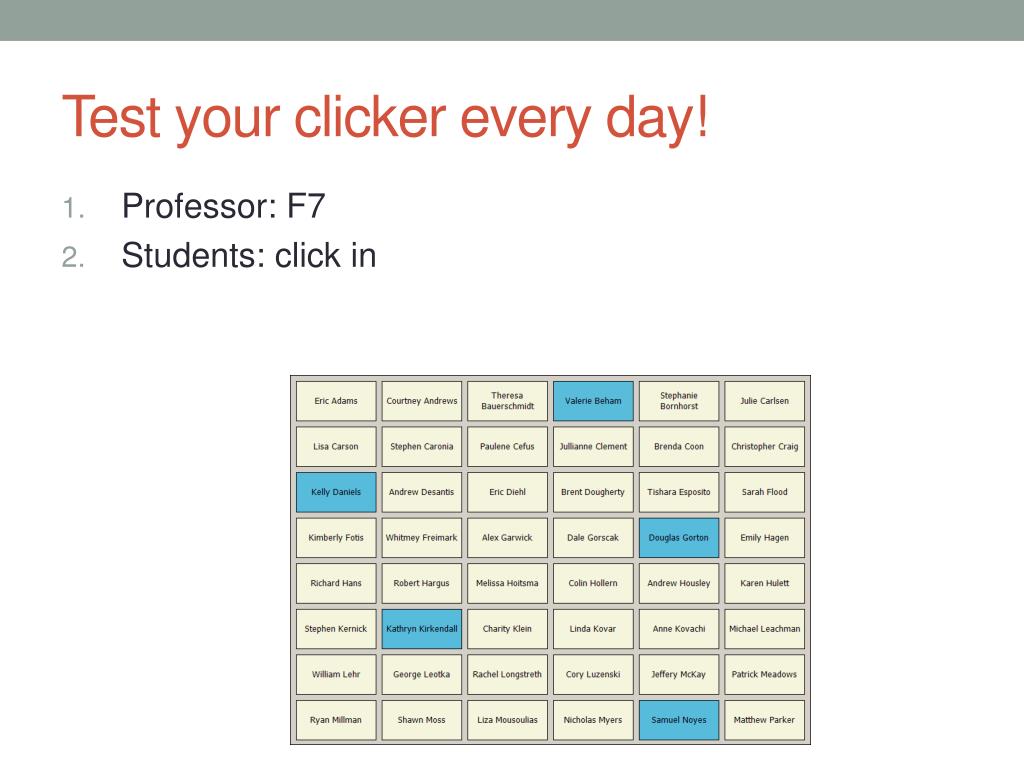
Task: Select the Samuel Noyes cell
Action: tap(679, 720)
